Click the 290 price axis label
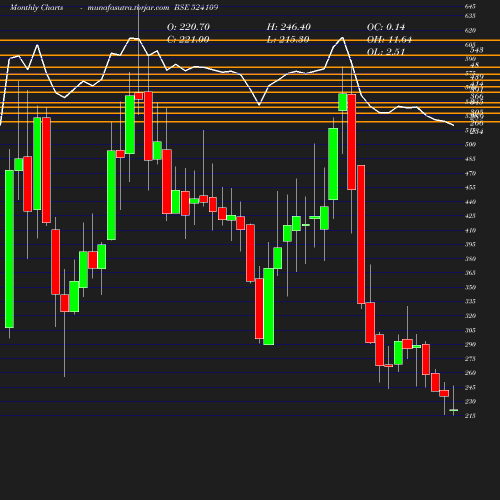 470,344
